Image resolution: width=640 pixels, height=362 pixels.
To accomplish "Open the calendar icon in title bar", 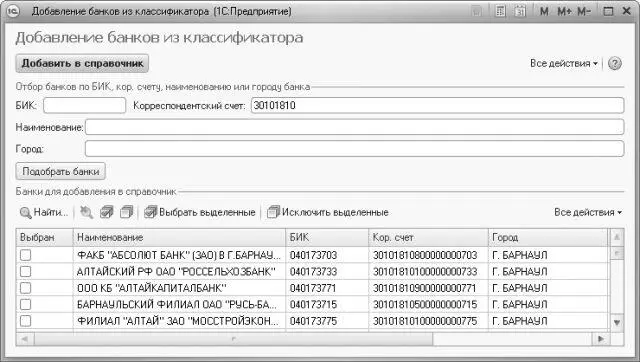I will [520, 11].
